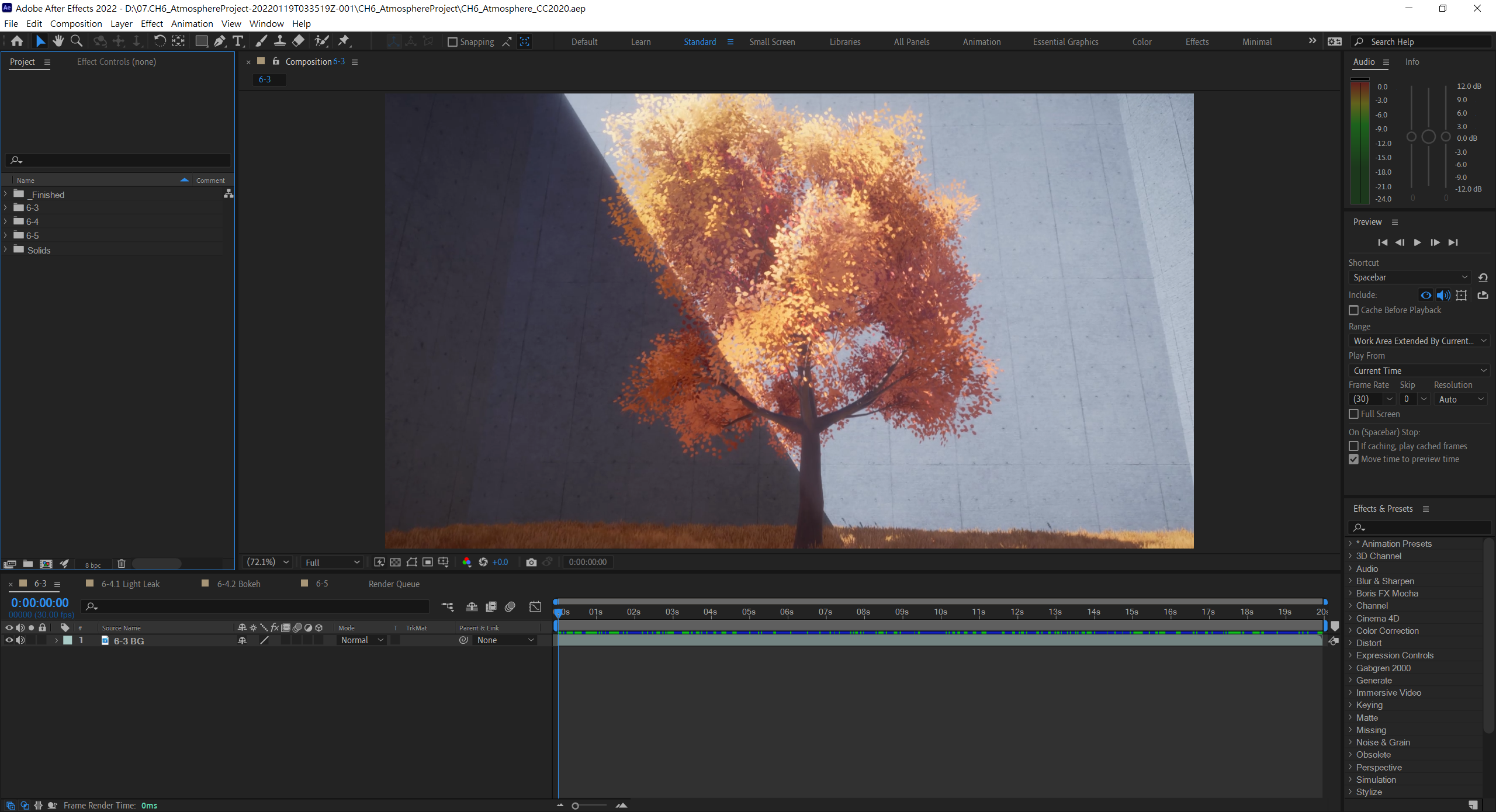Open the viewer resolution Full dropdown
1496x812 pixels.
click(x=332, y=562)
